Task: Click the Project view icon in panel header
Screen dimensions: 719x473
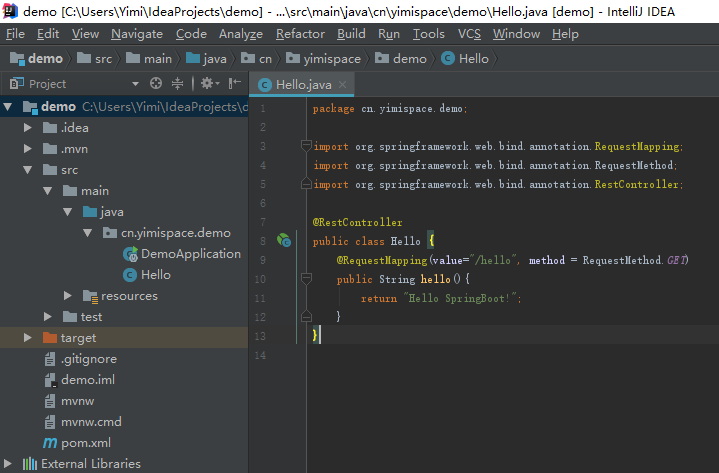Action: click(17, 83)
